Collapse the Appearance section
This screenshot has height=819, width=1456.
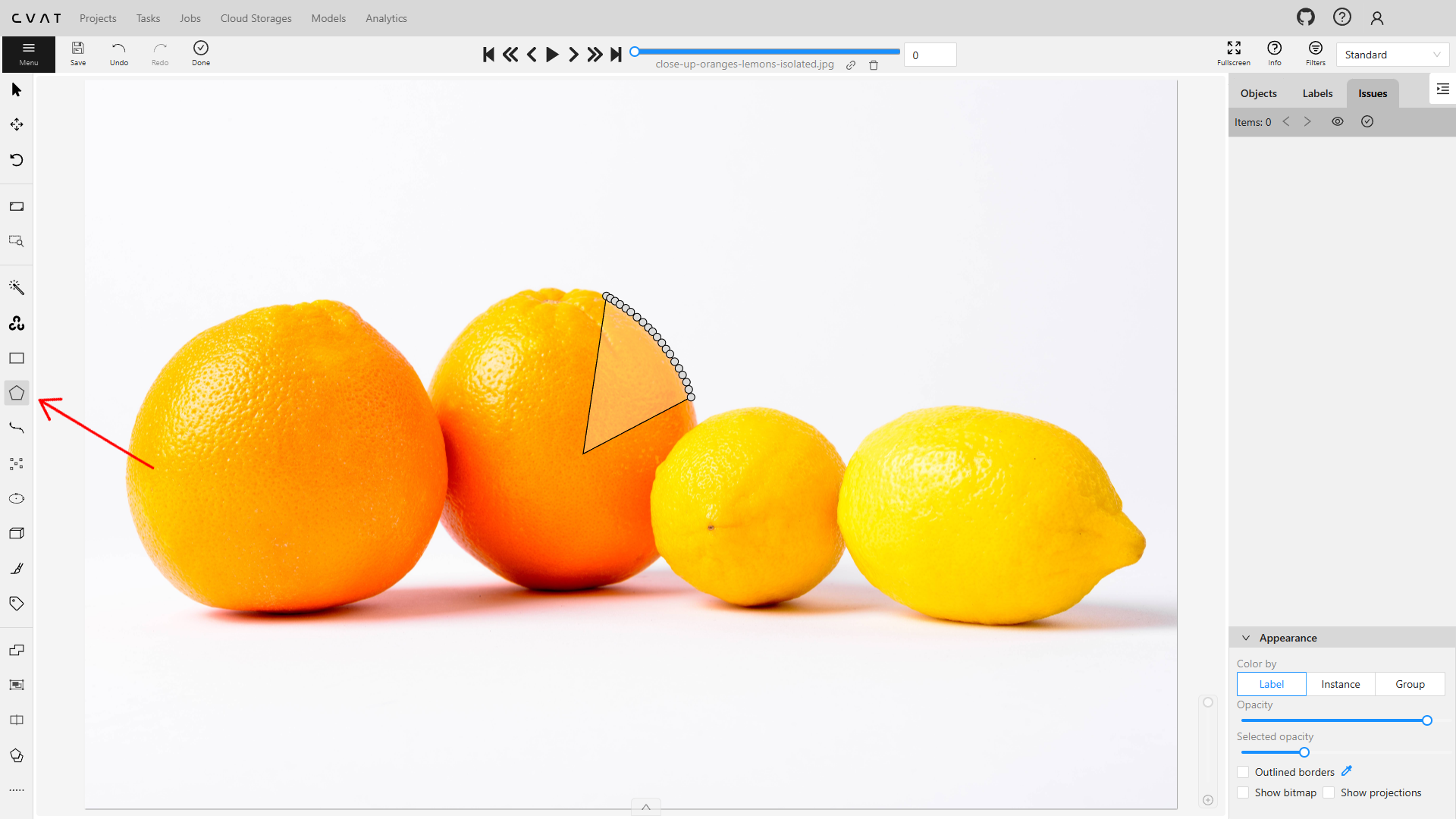tap(1246, 638)
